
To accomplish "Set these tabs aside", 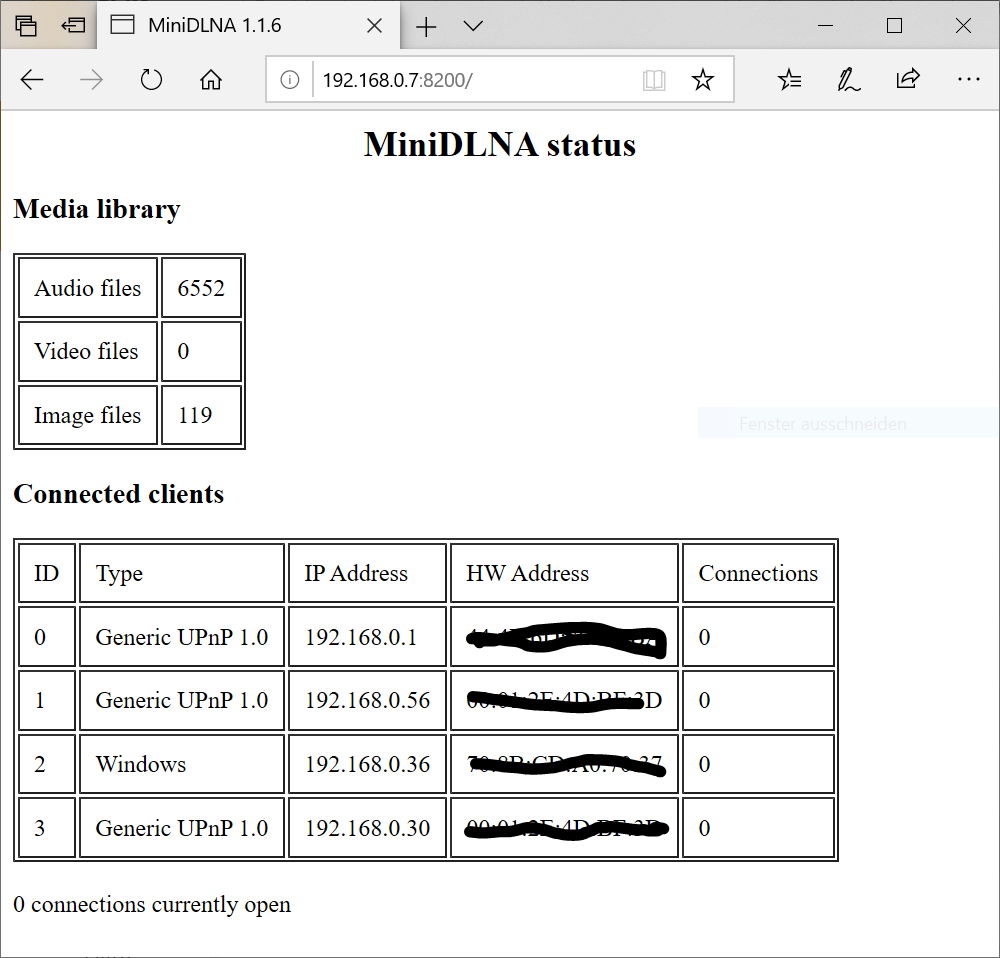I will click(x=73, y=26).
